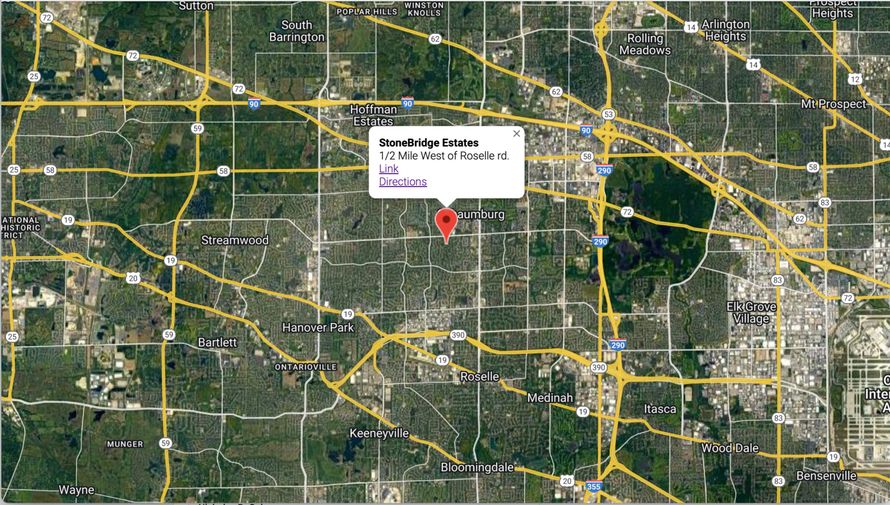The image size is (890, 505).
Task: Click the route 20 marker near Bloomingdale
Action: [x=567, y=481]
